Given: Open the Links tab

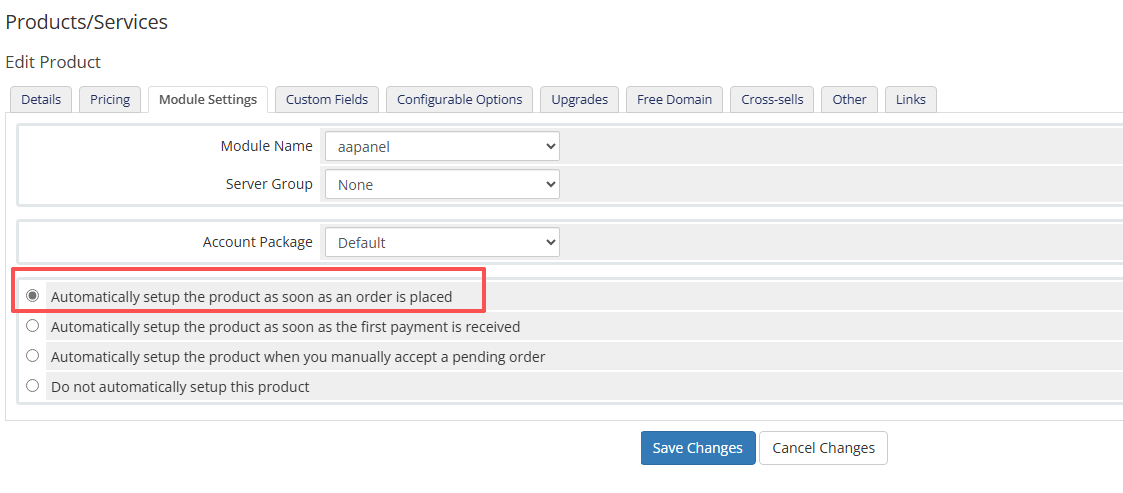Looking at the screenshot, I should 910,99.
